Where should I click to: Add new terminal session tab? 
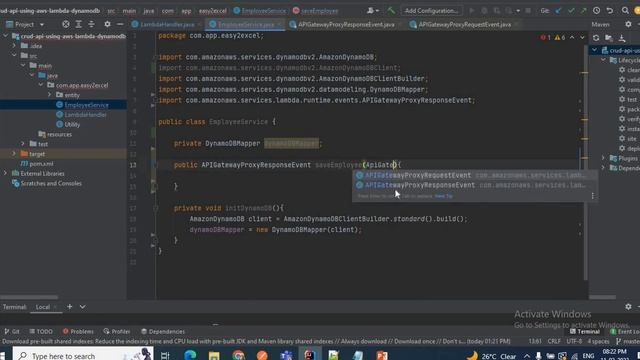tap(69, 307)
